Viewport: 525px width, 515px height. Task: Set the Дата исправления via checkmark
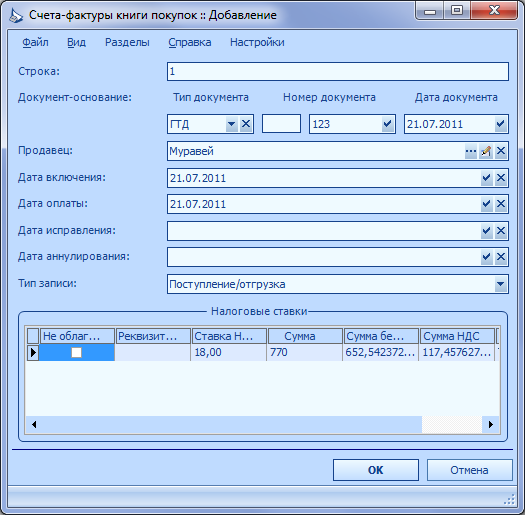[x=486, y=230]
